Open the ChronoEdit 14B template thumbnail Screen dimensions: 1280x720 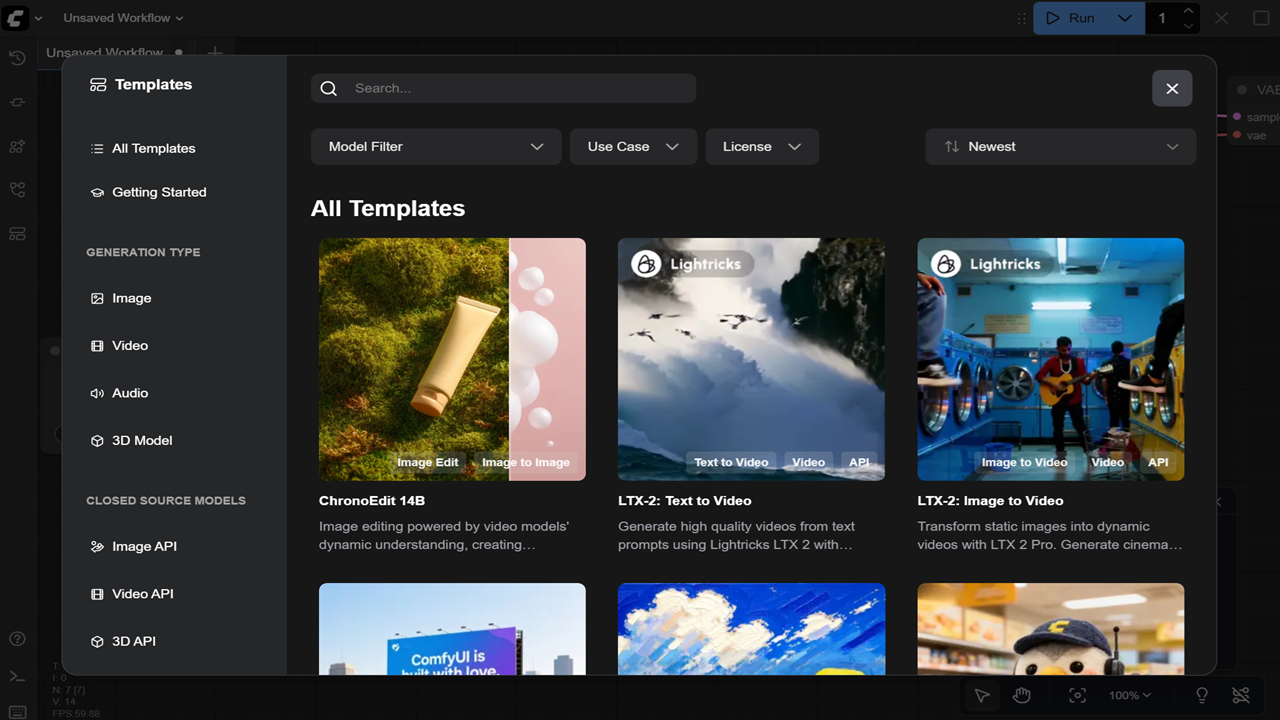tap(452, 359)
